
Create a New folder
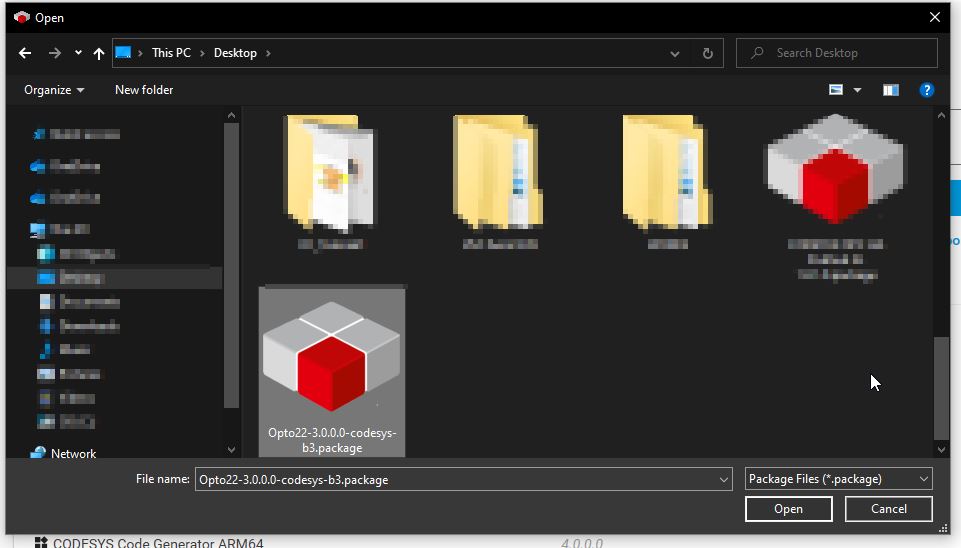[x=144, y=90]
